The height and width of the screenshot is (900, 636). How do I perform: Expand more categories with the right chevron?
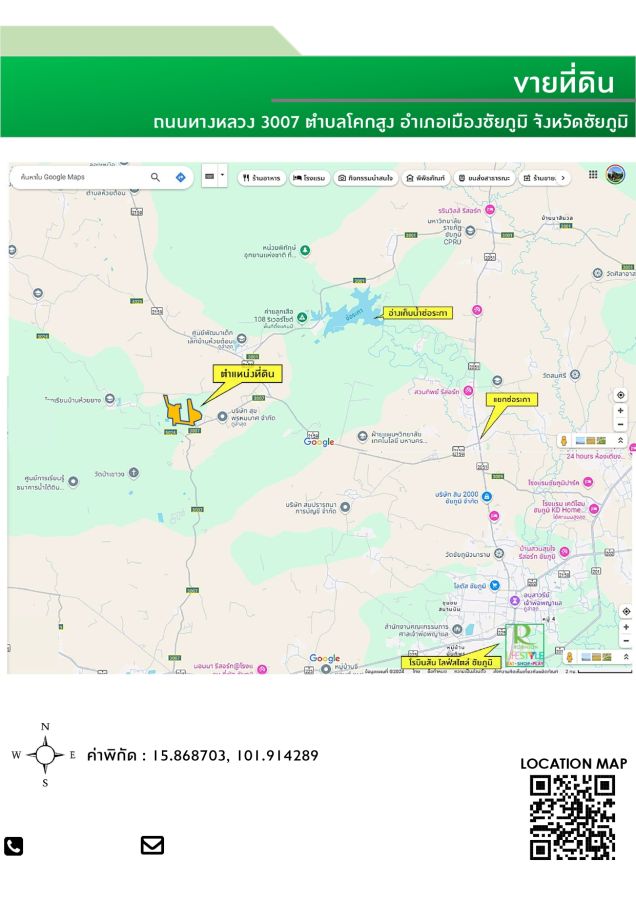(x=563, y=178)
